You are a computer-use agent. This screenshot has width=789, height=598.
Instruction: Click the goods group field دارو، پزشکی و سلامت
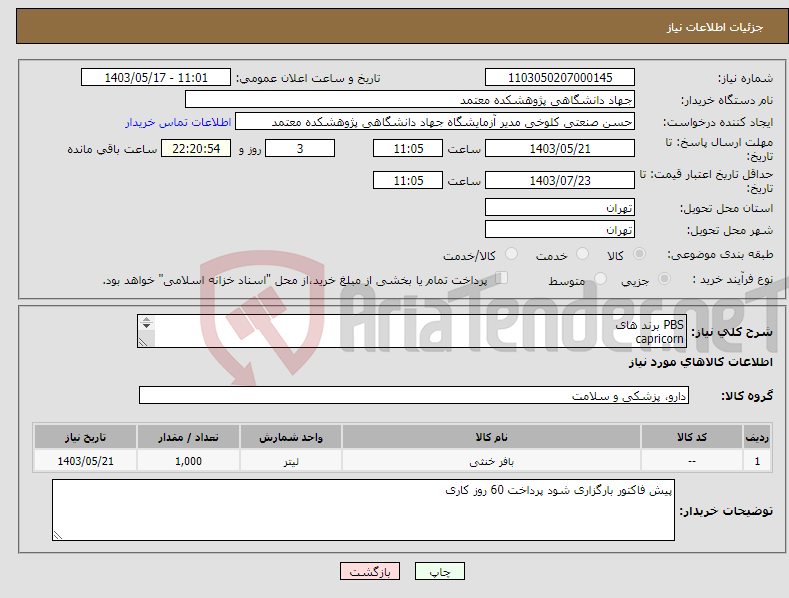pyautogui.click(x=414, y=396)
